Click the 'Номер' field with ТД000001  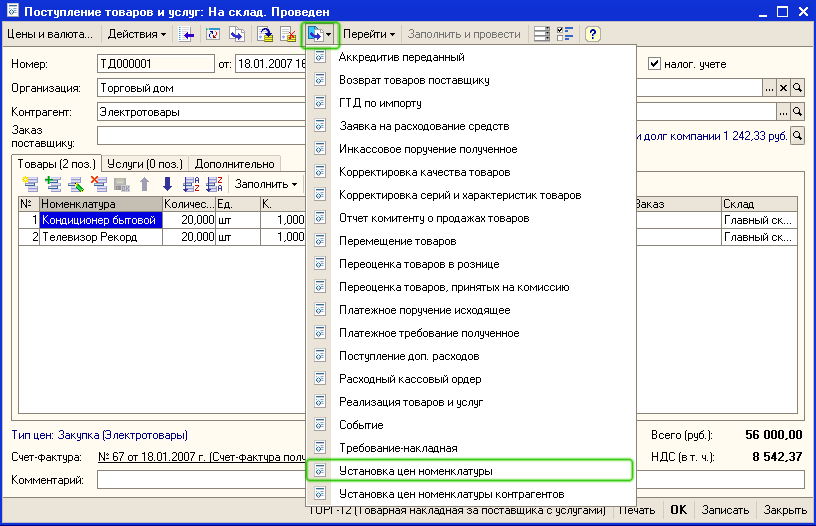(156, 64)
